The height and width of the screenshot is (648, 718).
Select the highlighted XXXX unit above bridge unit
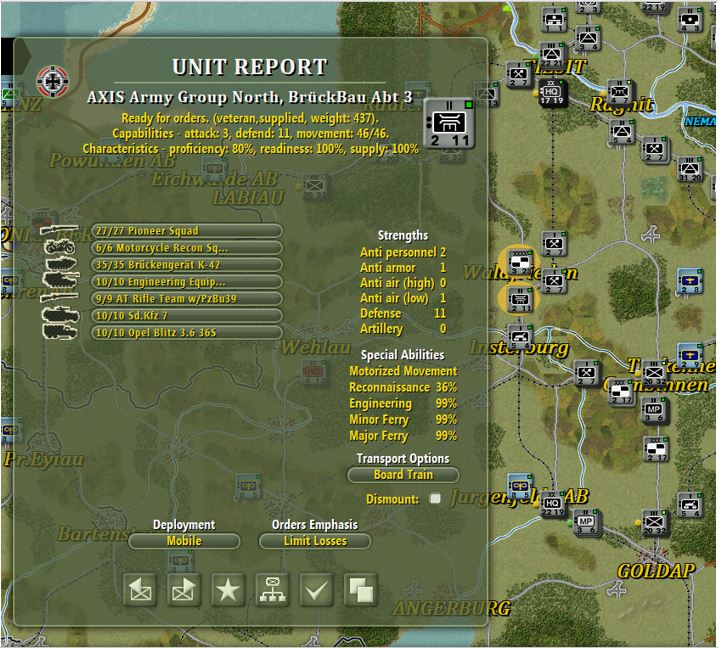(x=520, y=262)
